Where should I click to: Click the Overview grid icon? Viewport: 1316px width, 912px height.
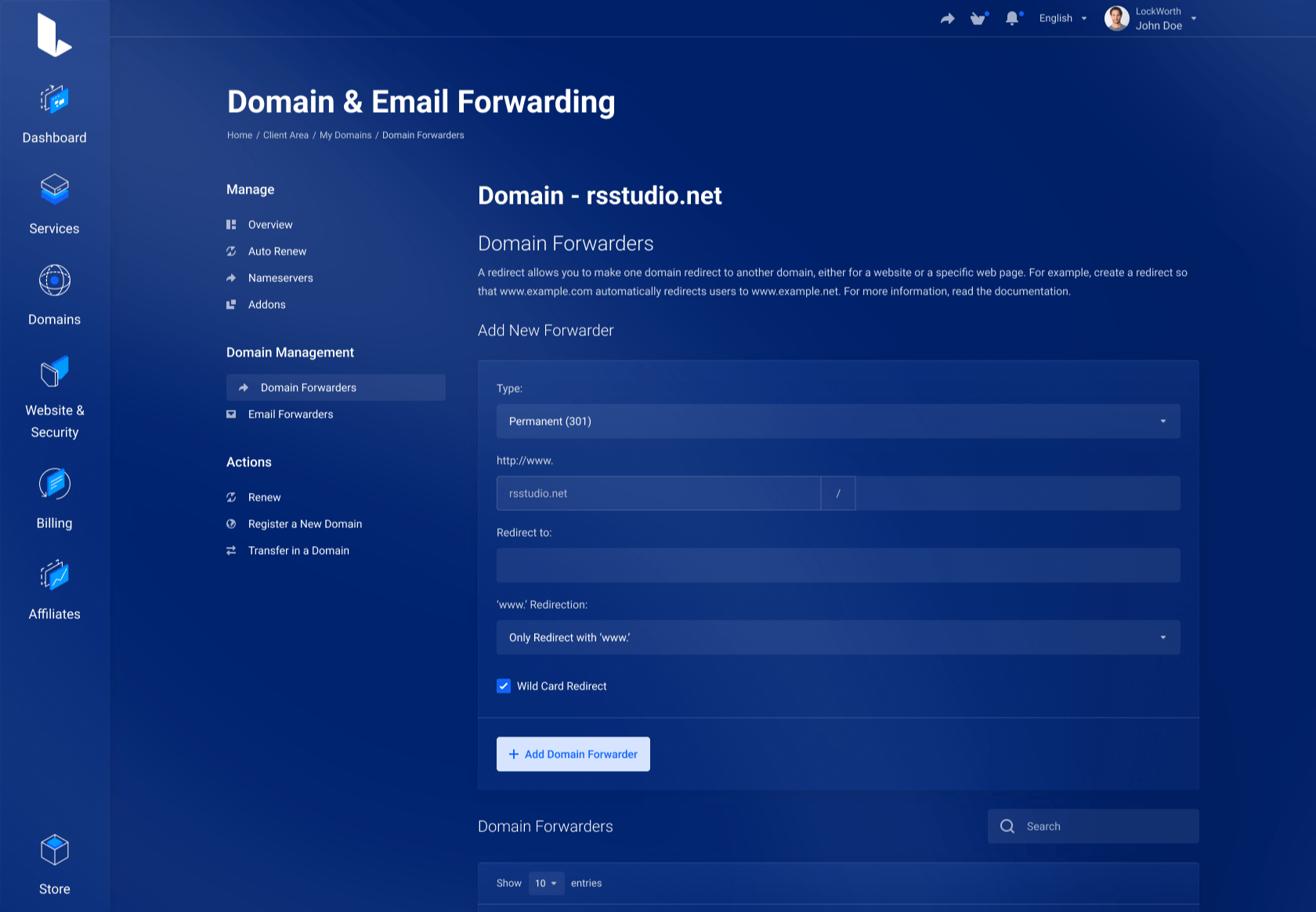231,225
